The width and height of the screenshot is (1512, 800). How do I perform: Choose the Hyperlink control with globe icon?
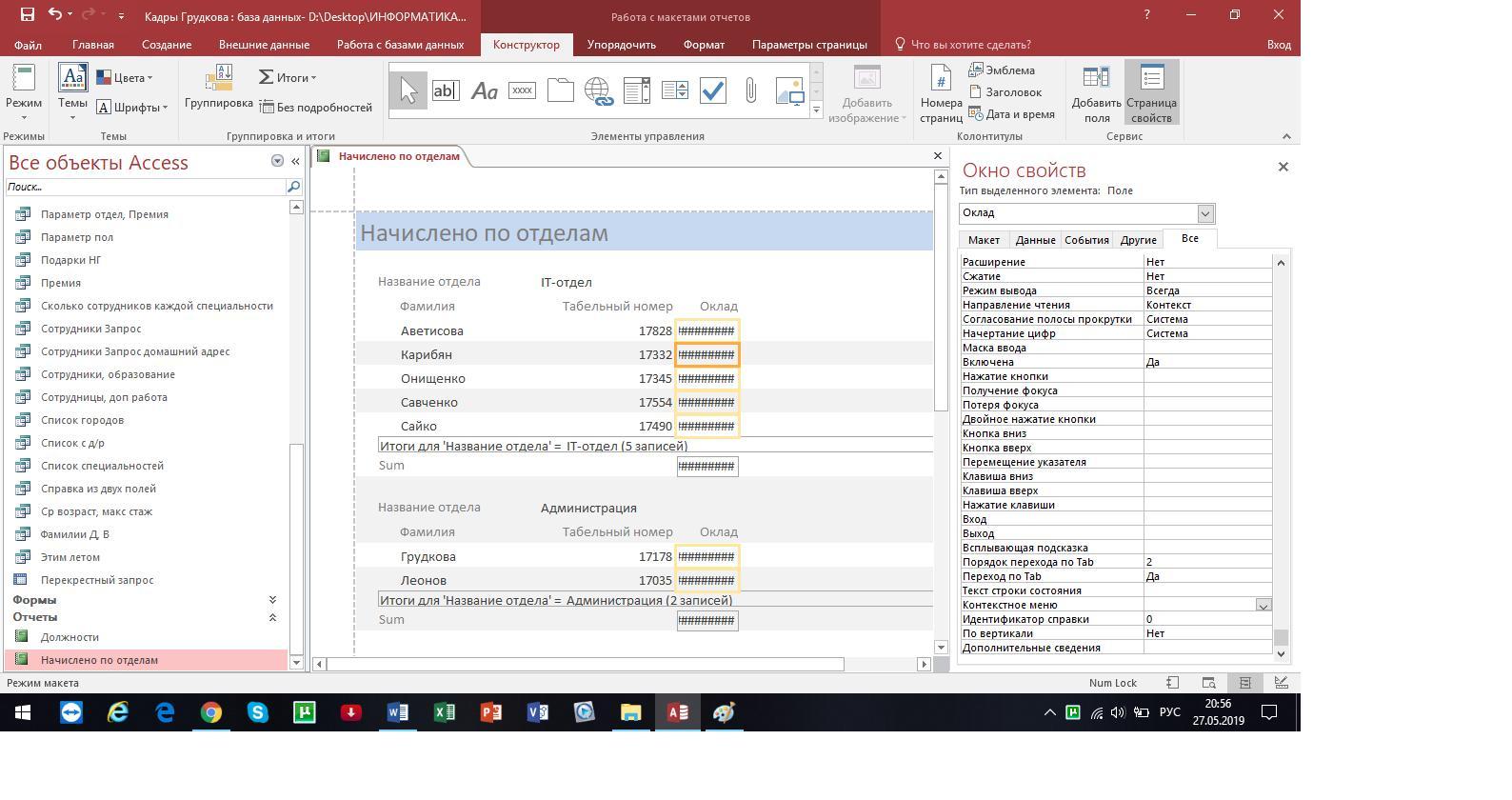click(598, 90)
